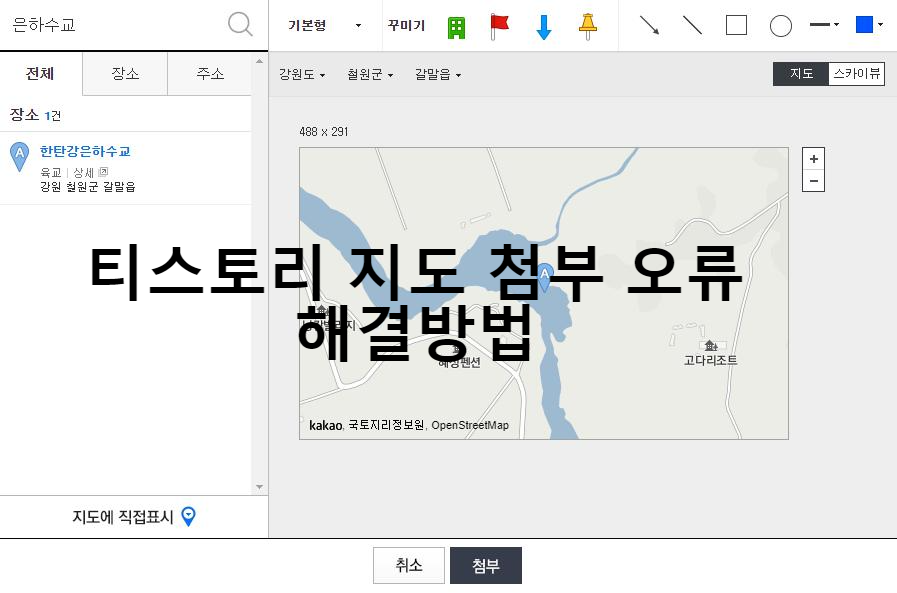The image size is (897, 593).
Task: Expand the 갈말읍 town dropdown
Action: pyautogui.click(x=438, y=74)
